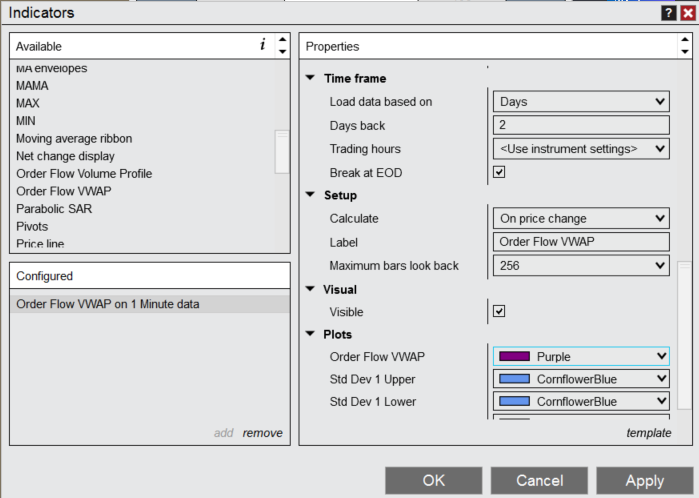
Task: Open the Trading hours dropdown
Action: tap(581, 148)
